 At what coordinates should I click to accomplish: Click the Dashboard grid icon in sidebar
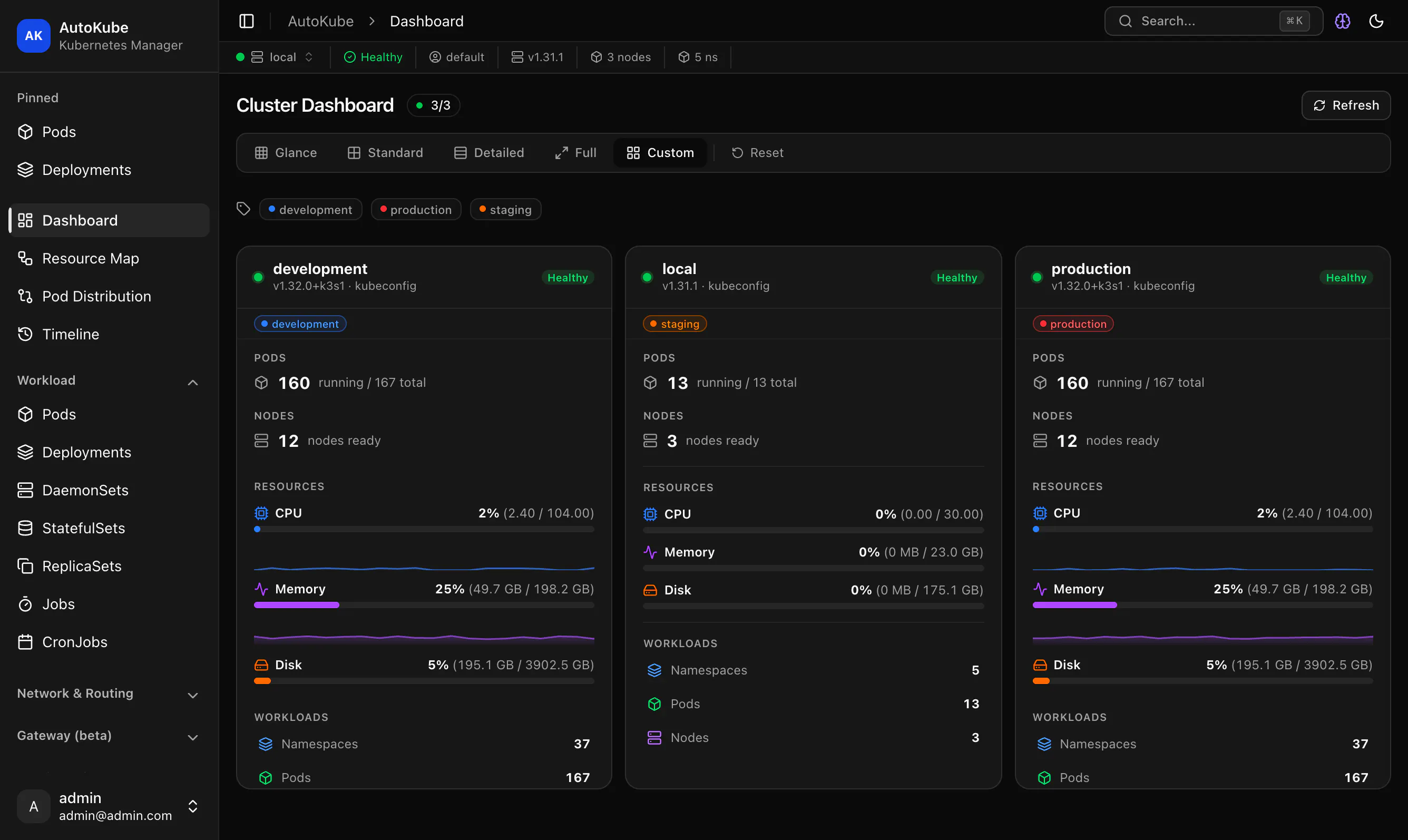25,220
